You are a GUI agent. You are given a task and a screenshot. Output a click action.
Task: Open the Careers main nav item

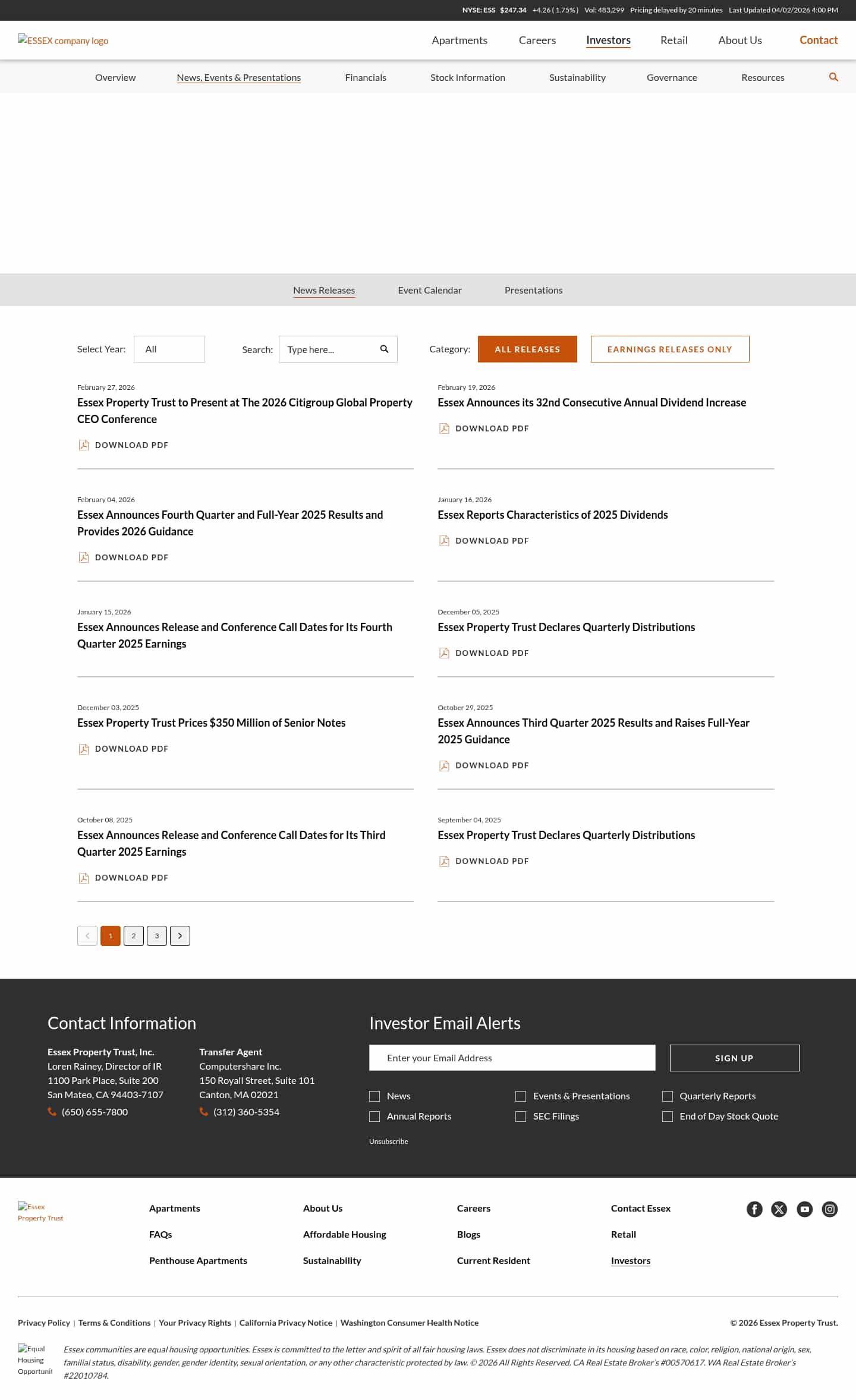pyautogui.click(x=537, y=40)
